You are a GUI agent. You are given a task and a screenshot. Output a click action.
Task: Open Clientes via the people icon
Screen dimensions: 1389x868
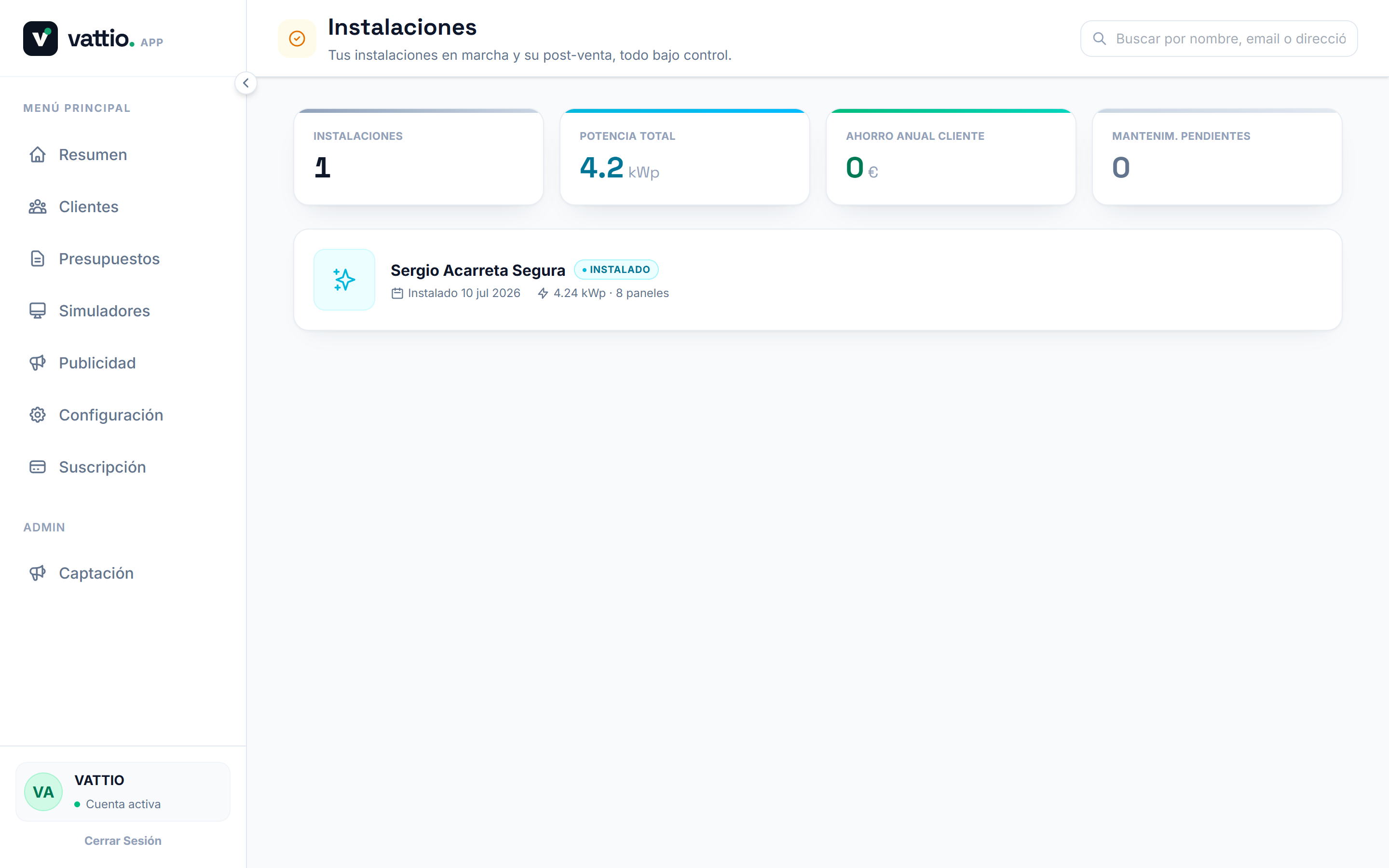37,207
